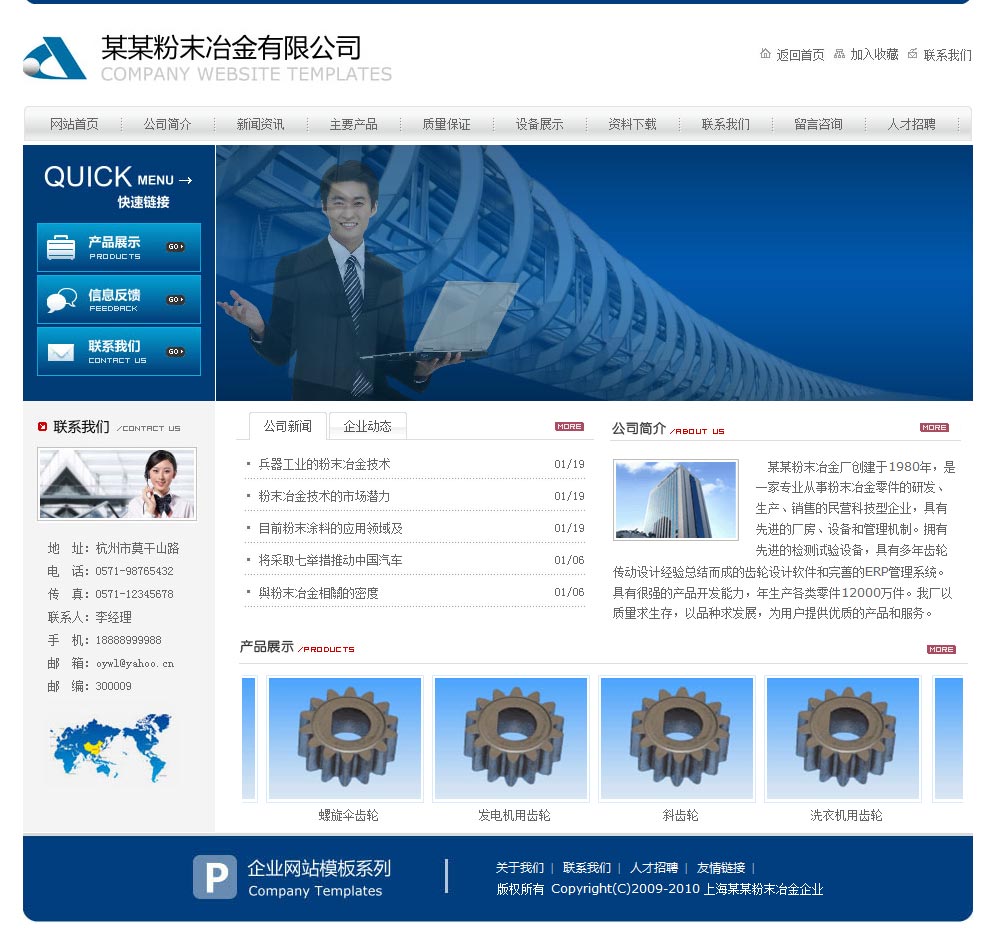This screenshot has height=945, width=992.
Task: Open 留言咨询 from the navigation bar
Action: coord(819,124)
